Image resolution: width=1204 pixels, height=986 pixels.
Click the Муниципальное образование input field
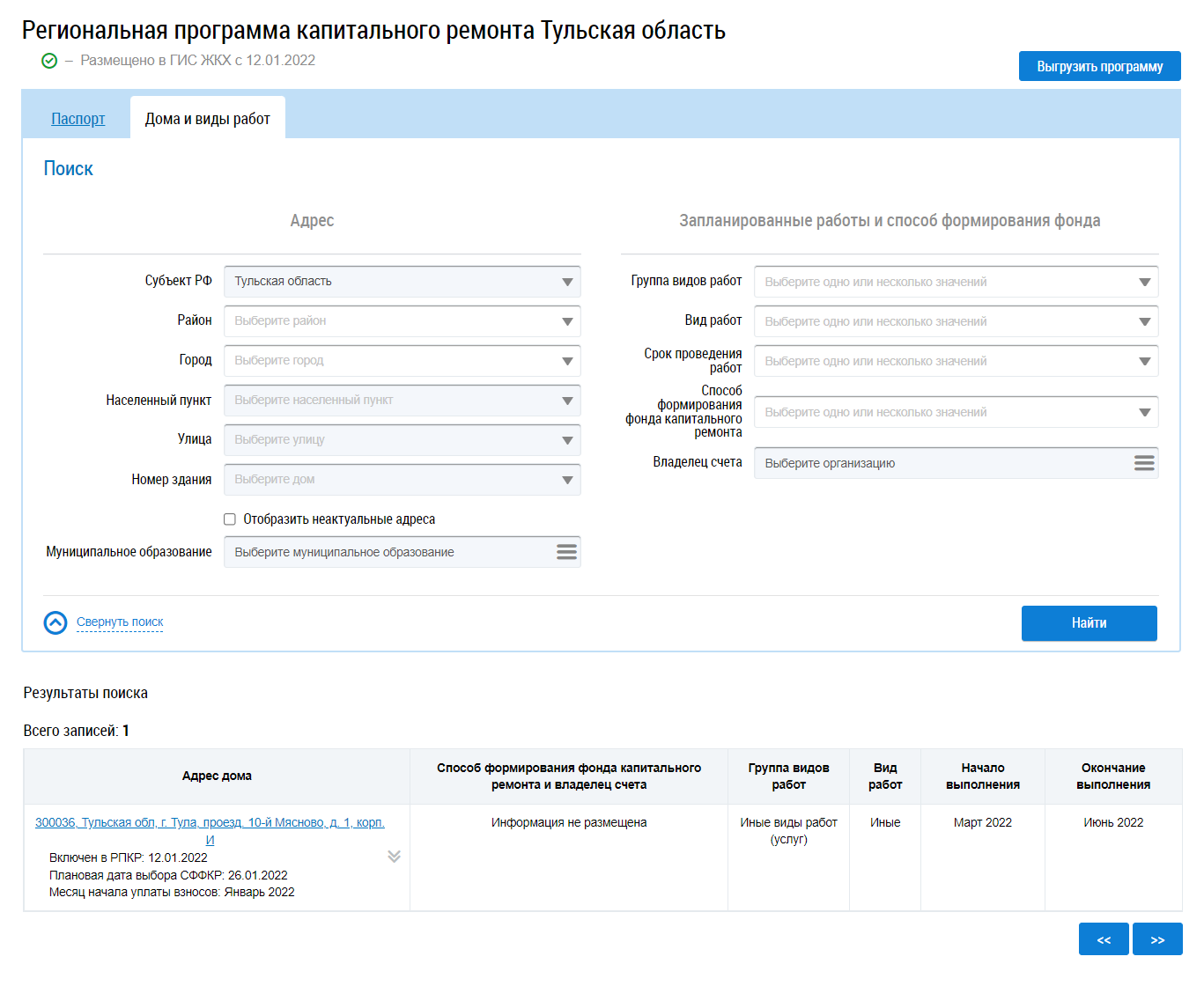[403, 552]
